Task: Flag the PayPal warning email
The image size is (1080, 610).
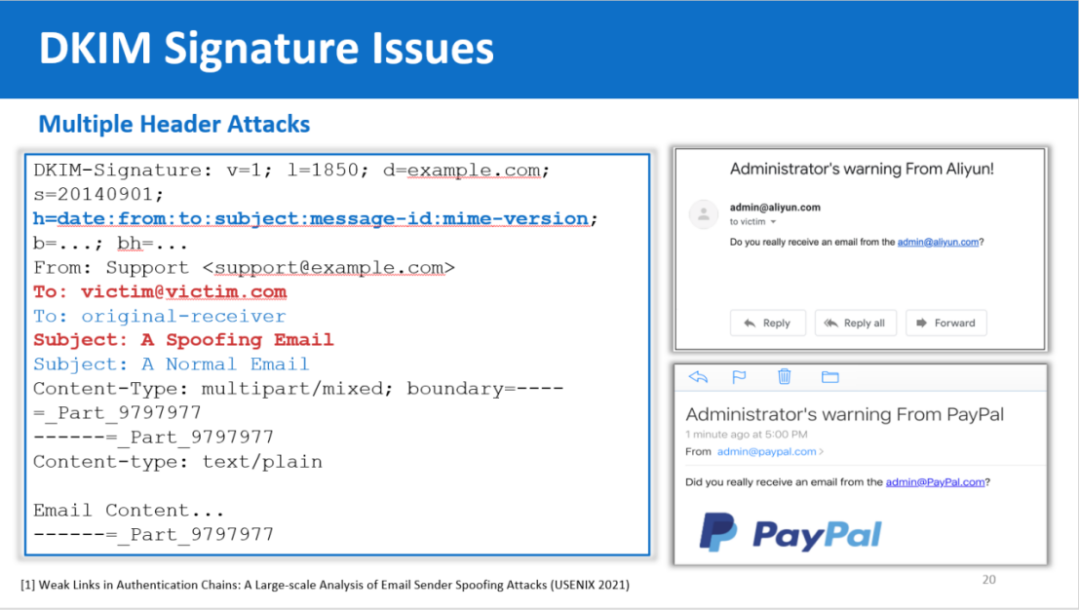Action: point(739,377)
